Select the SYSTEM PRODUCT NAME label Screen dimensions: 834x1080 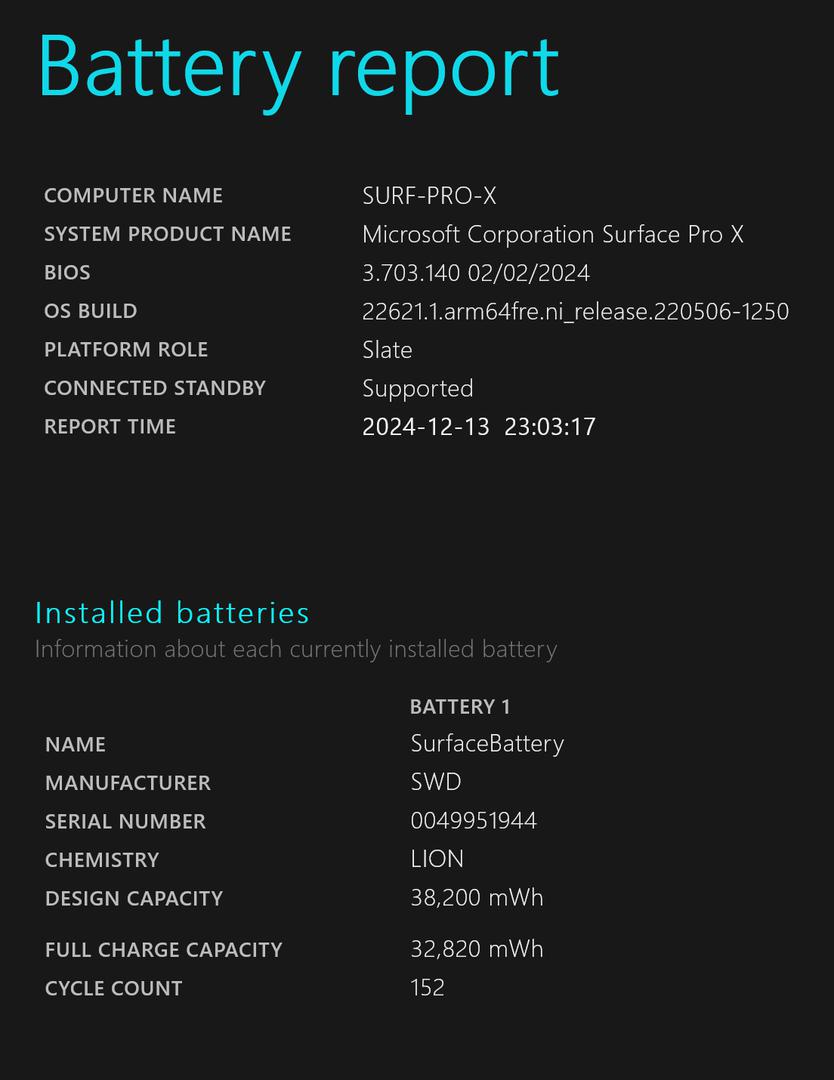point(167,234)
